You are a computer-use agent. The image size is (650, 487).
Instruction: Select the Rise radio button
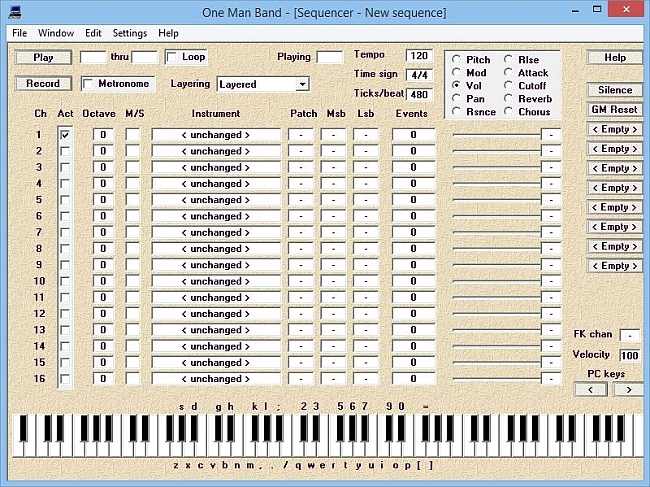click(x=508, y=59)
